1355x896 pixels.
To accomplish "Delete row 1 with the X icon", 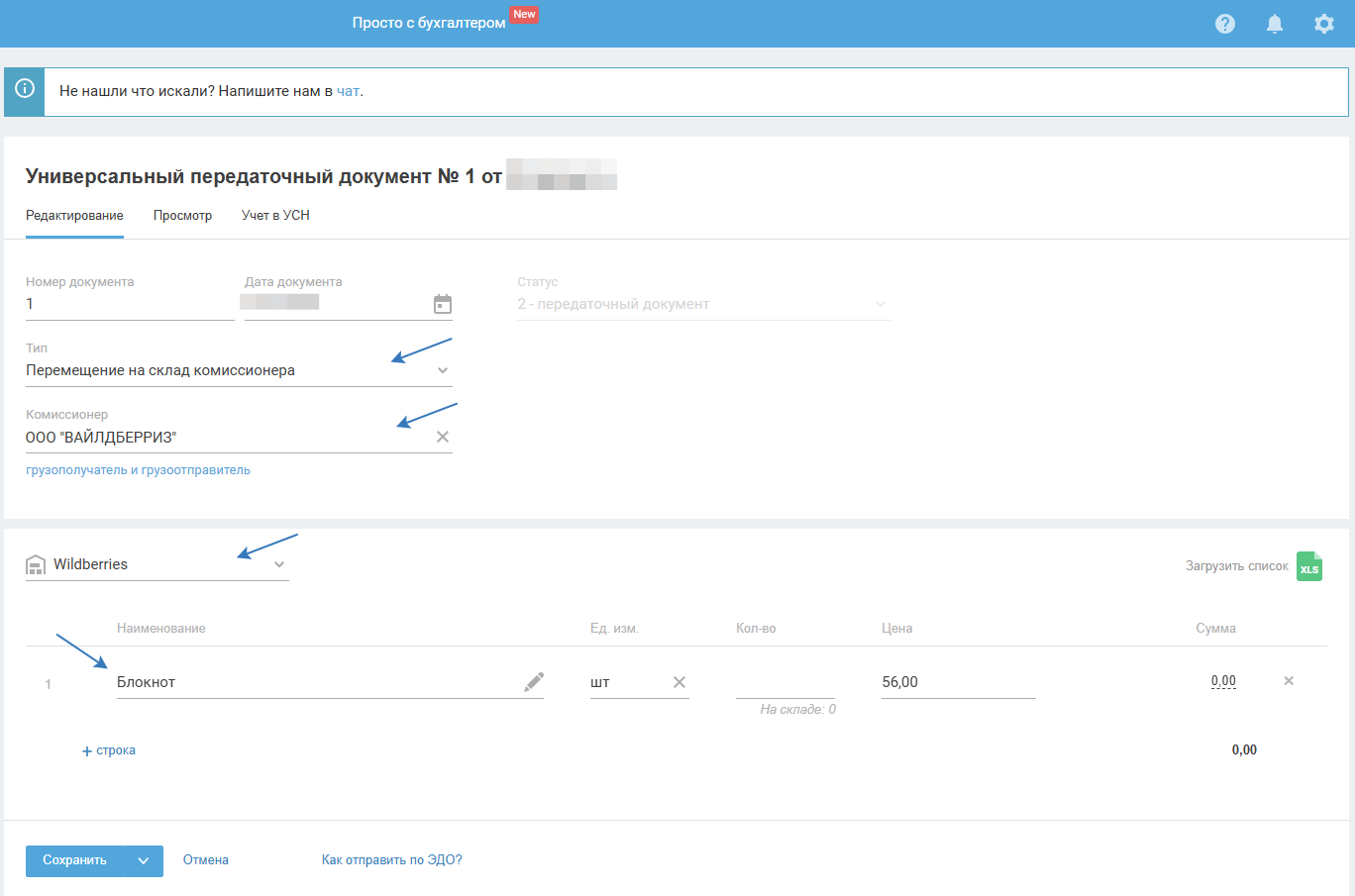I will point(1289,681).
